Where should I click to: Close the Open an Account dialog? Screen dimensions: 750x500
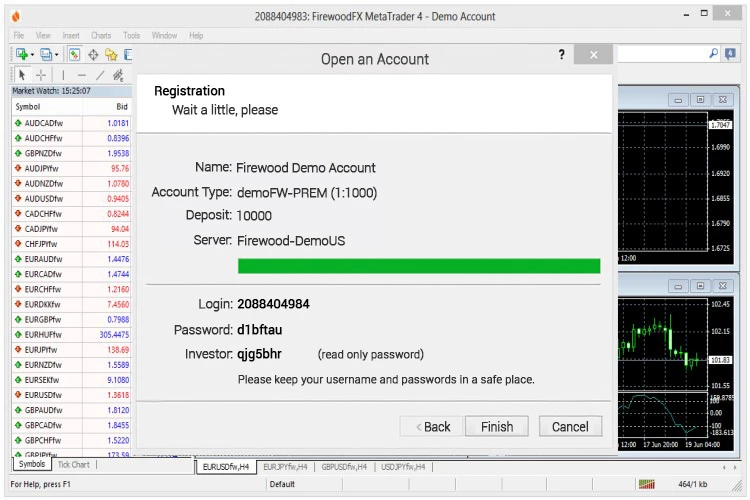[x=594, y=55]
